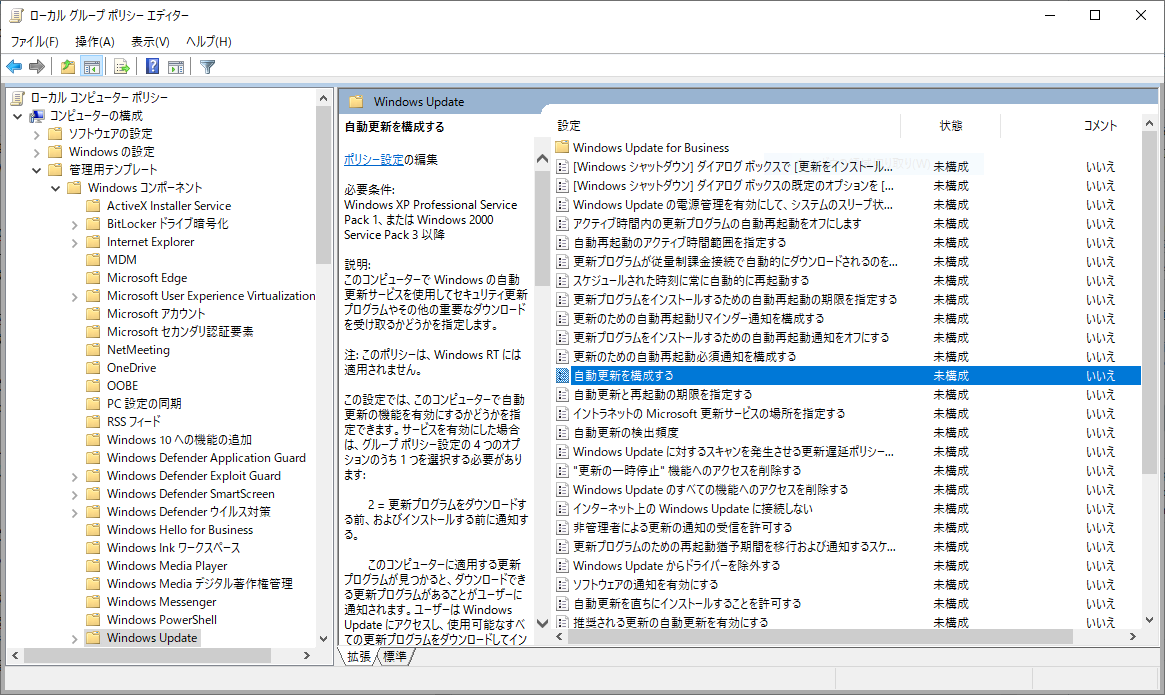Open the 操作(A) menu
Screen dimensions: 1165x695
(94, 42)
